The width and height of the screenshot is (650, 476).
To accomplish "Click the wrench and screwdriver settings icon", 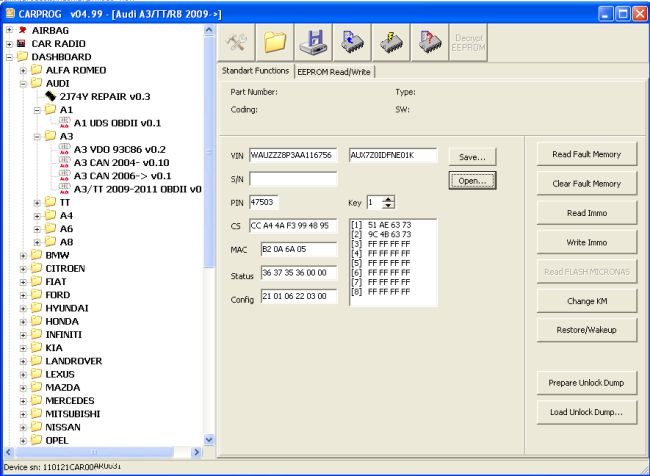I will (237, 42).
